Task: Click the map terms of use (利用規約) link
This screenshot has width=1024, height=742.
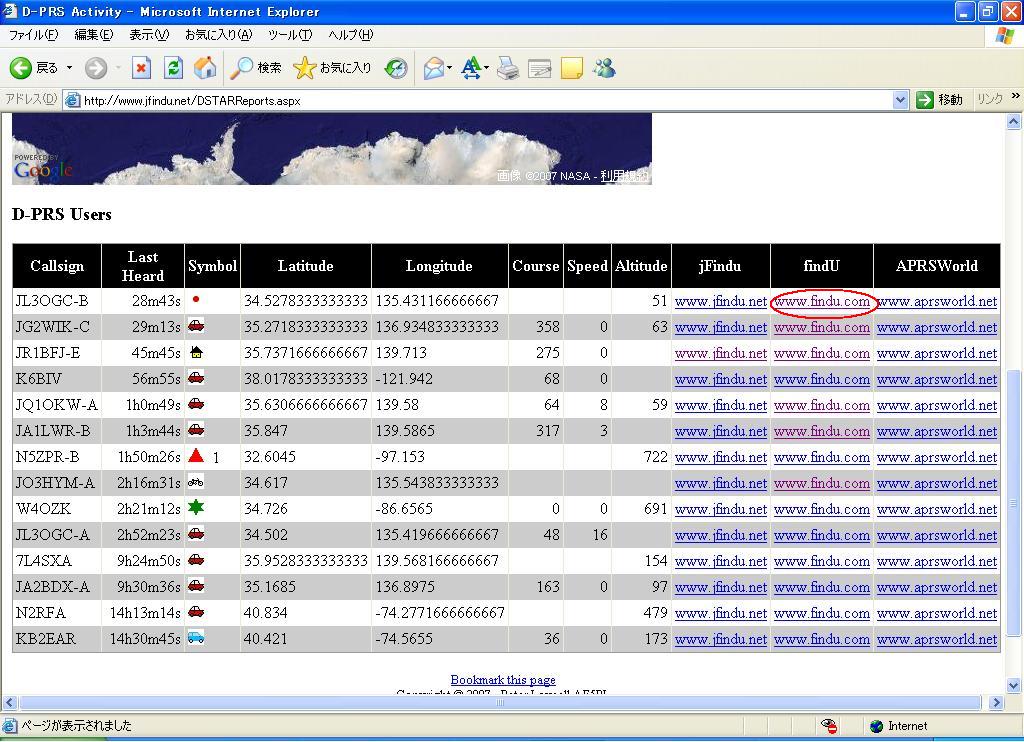Action: point(624,176)
